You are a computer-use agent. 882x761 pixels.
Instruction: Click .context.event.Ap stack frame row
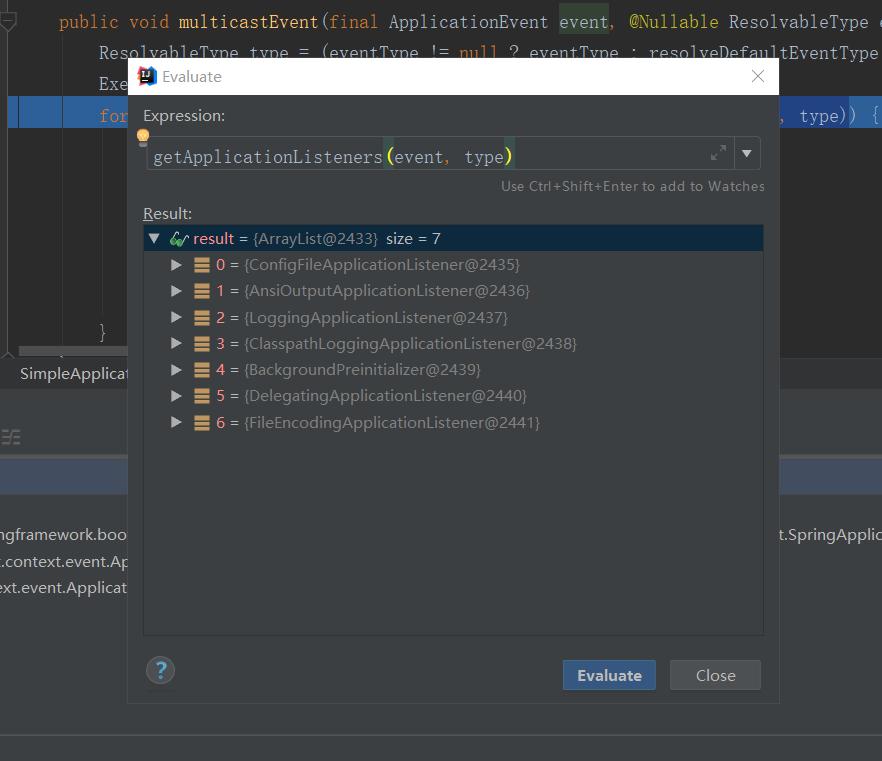(64, 561)
